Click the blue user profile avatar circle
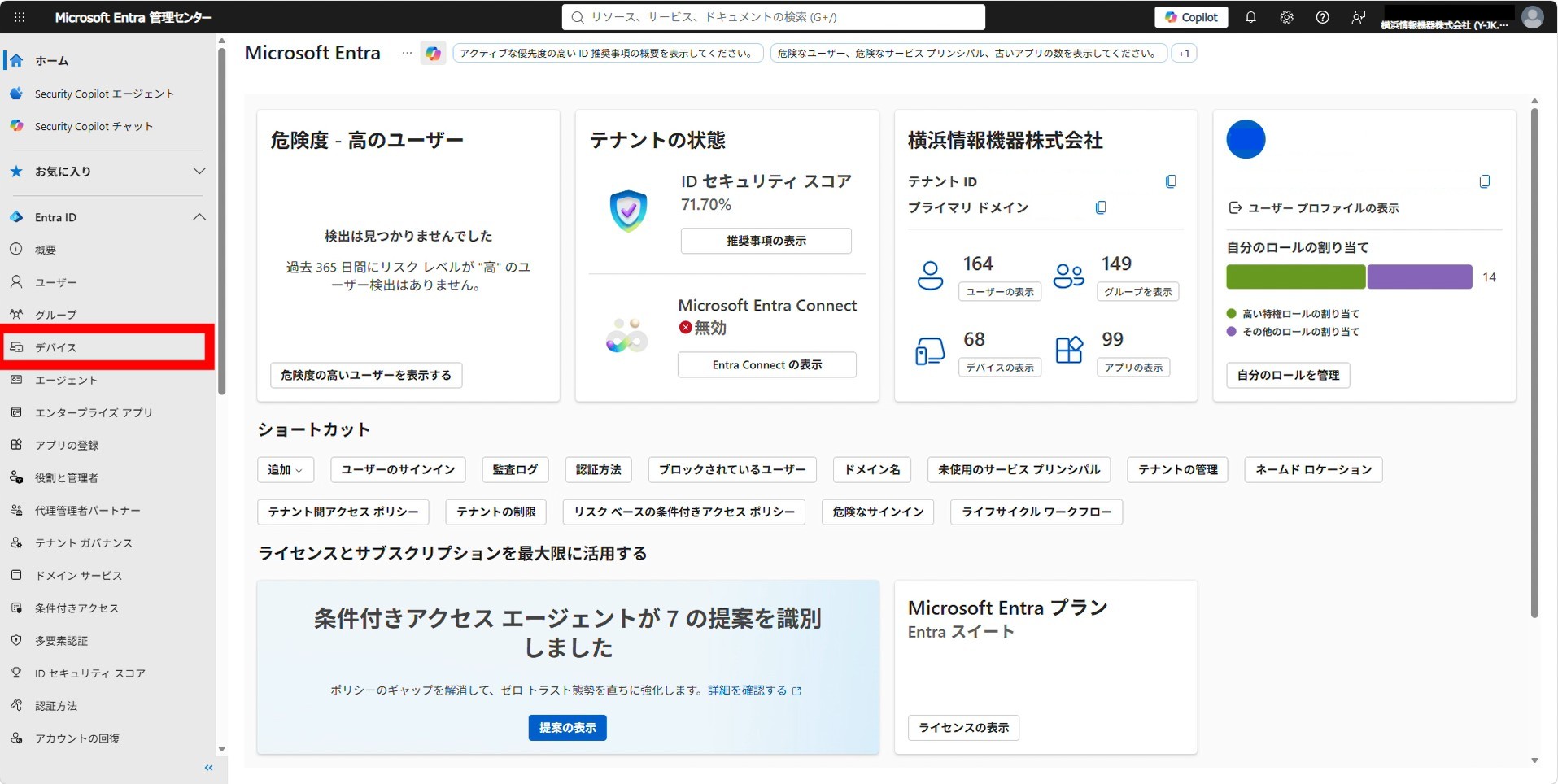 1246,139
